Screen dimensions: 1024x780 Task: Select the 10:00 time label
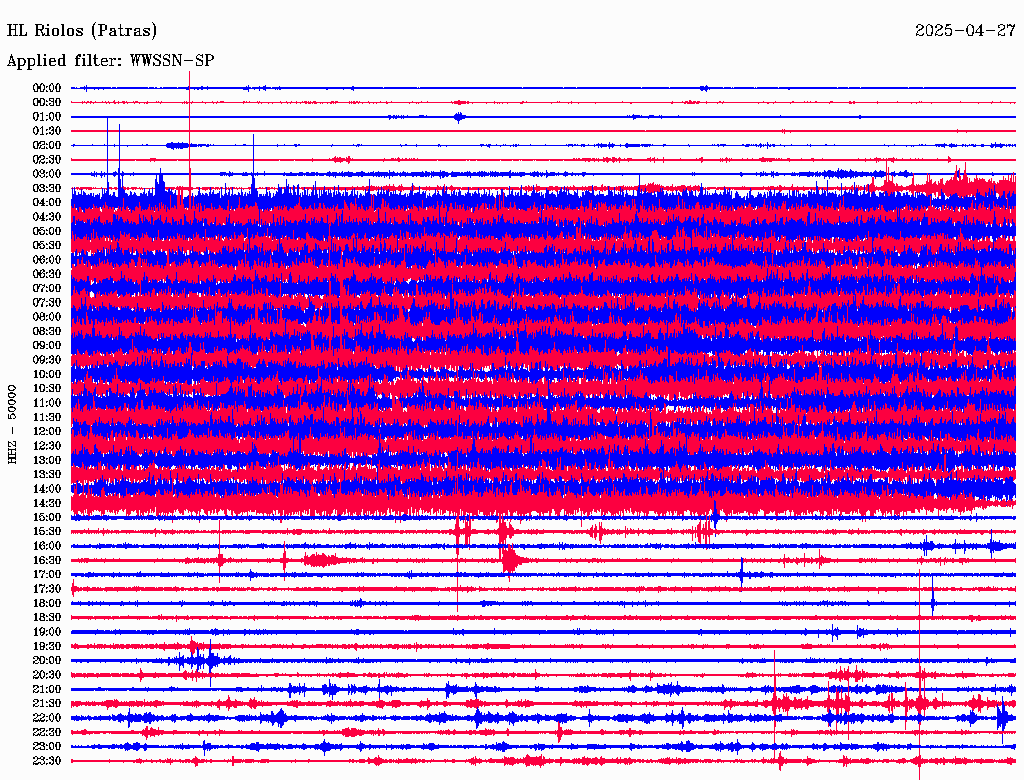click(x=47, y=375)
